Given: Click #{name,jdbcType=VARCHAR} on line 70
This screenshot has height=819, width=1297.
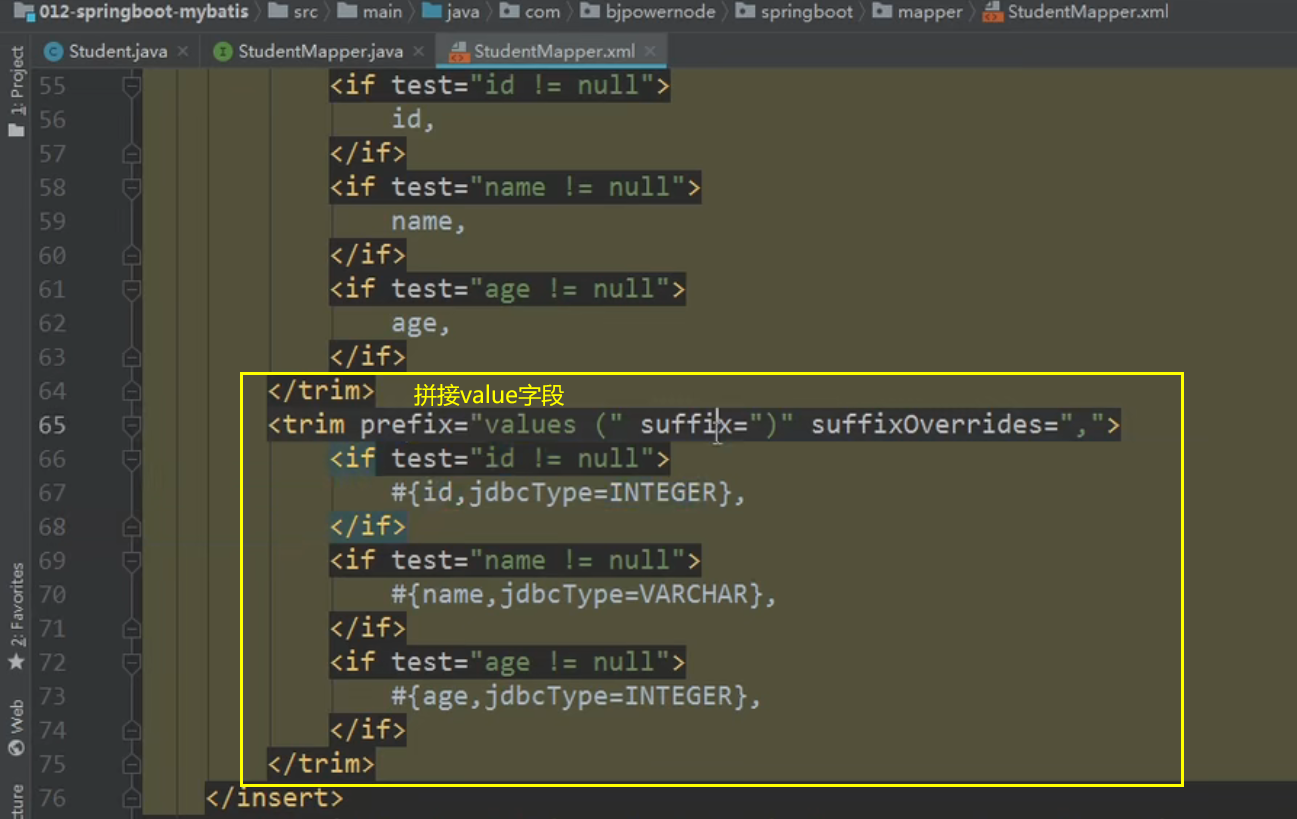Looking at the screenshot, I should coord(577,594).
